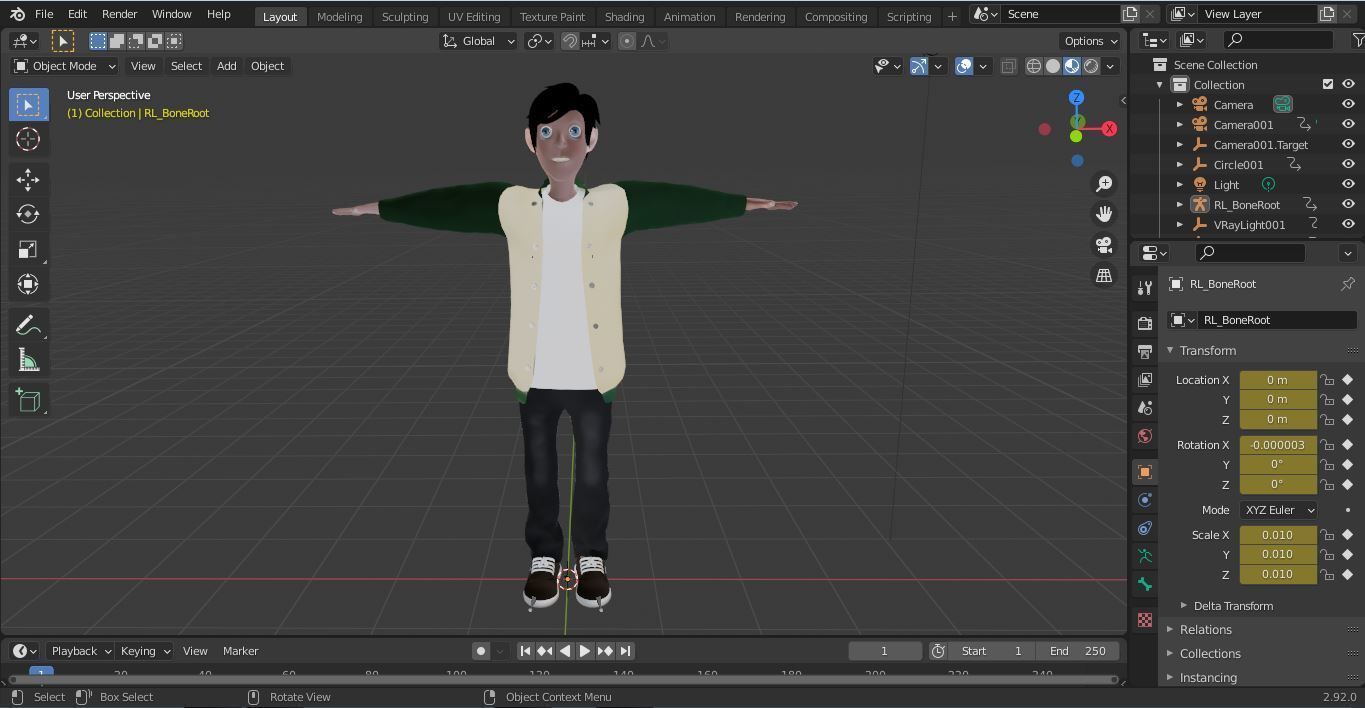Toggle Collection exclude checkbox in outliner
The height and width of the screenshot is (708, 1365).
[1328, 84]
